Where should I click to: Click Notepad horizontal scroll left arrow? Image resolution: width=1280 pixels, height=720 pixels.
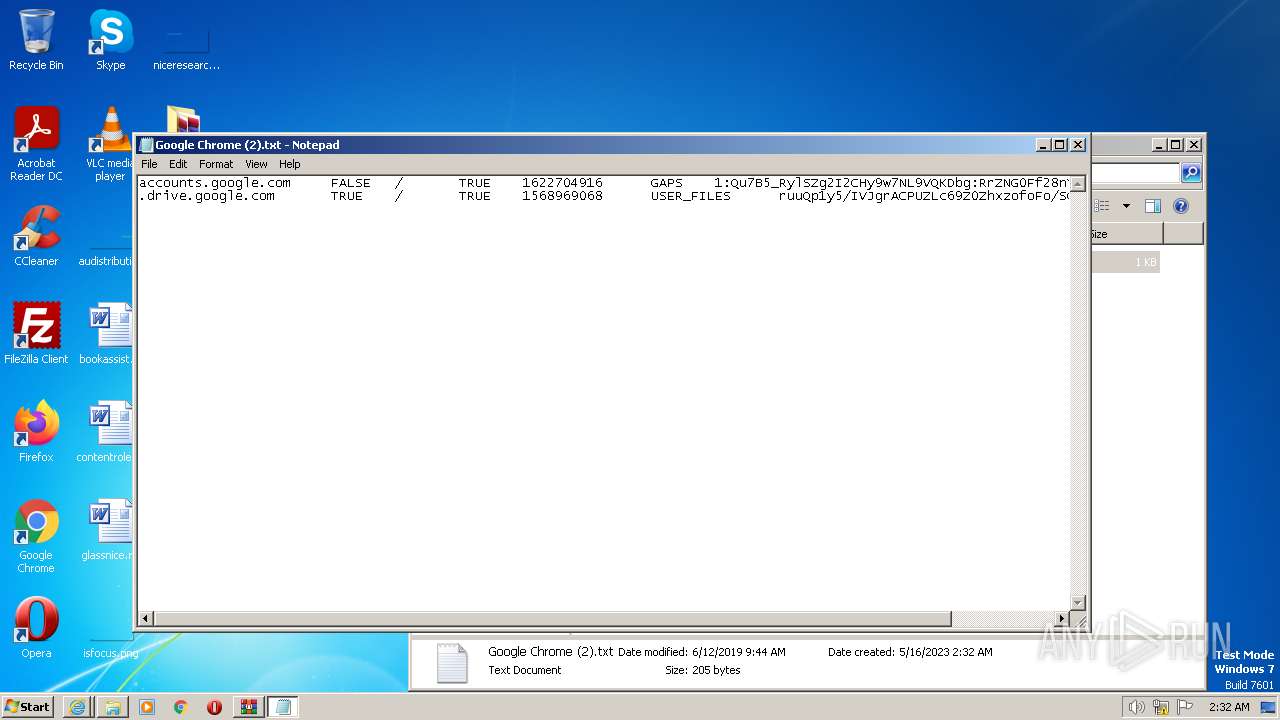[146, 619]
